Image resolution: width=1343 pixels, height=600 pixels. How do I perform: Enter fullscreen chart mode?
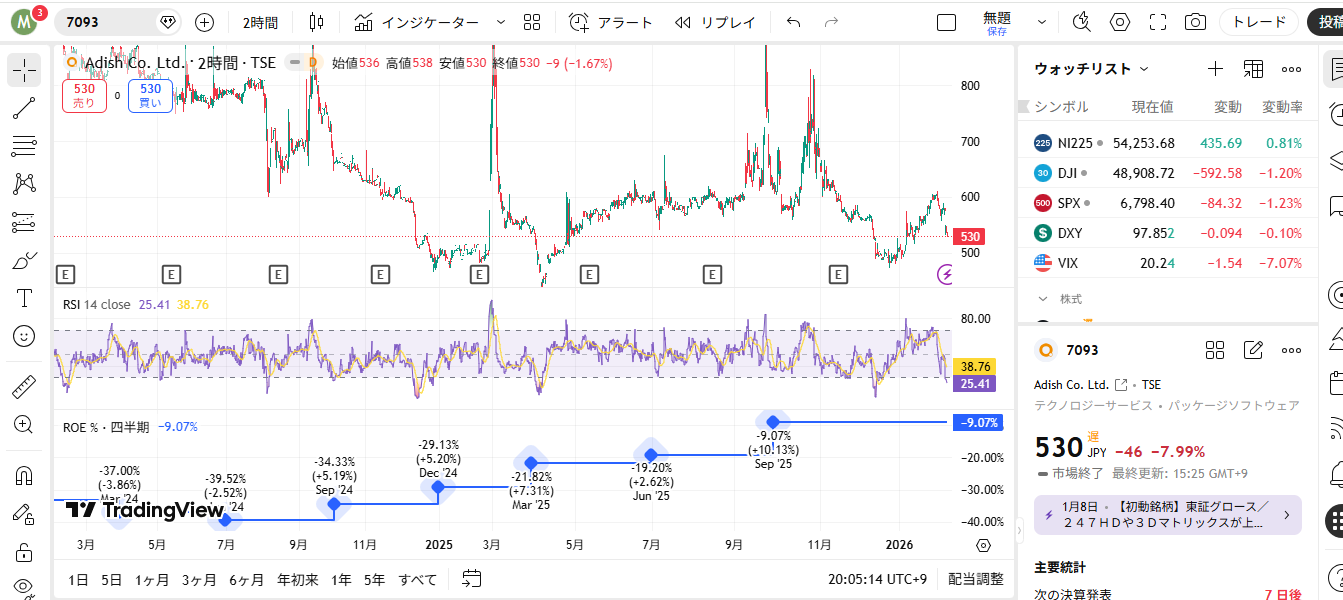[1158, 22]
